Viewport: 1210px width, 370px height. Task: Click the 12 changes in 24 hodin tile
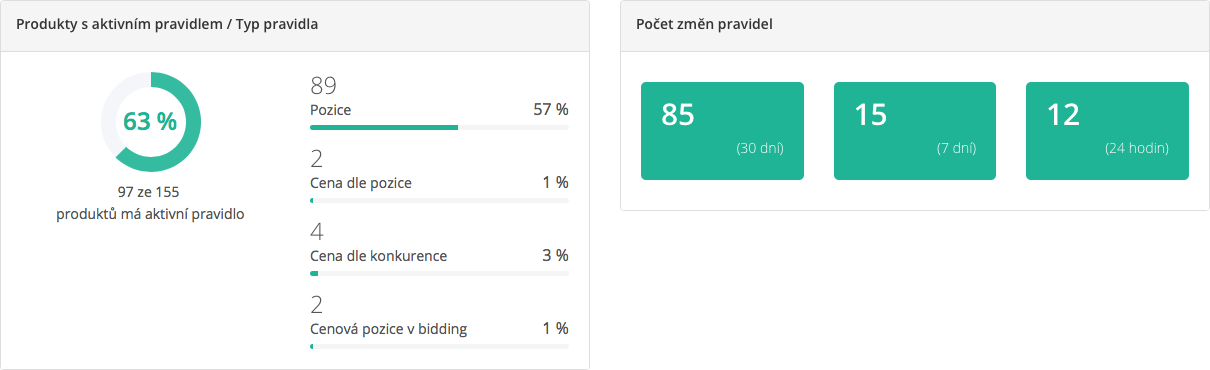pos(1108,131)
